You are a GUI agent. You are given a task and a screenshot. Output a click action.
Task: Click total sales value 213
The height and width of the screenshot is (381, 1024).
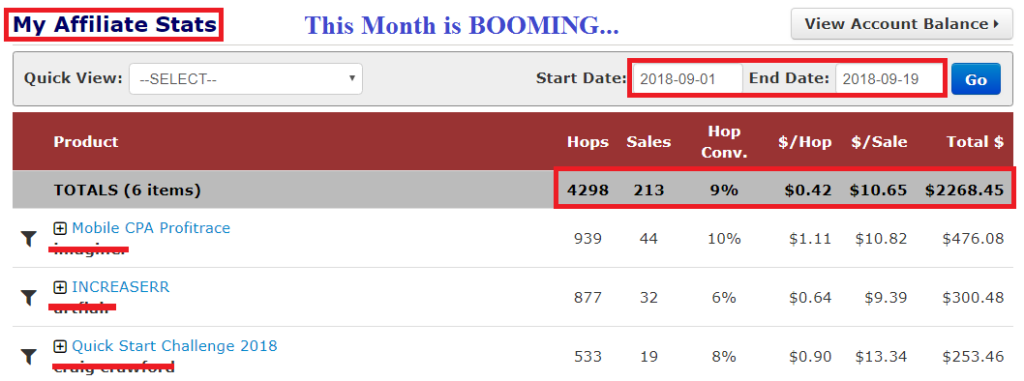click(648, 190)
